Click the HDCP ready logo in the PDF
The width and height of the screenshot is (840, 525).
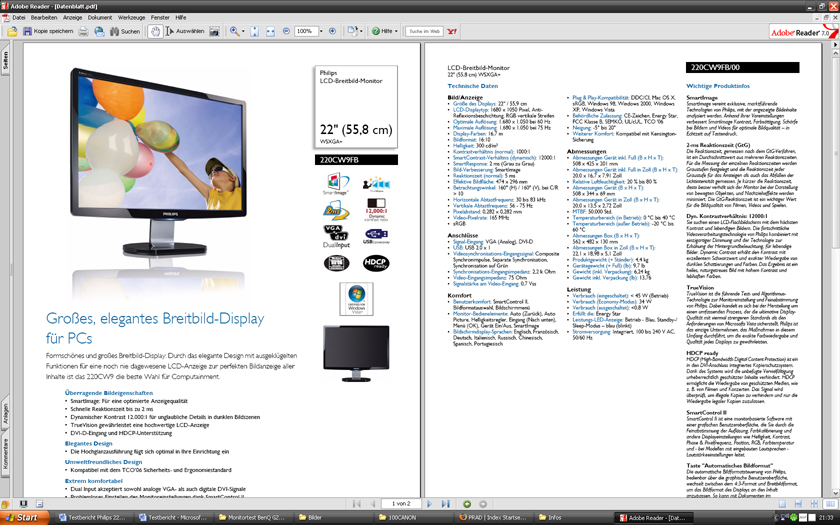pyautogui.click(x=376, y=263)
